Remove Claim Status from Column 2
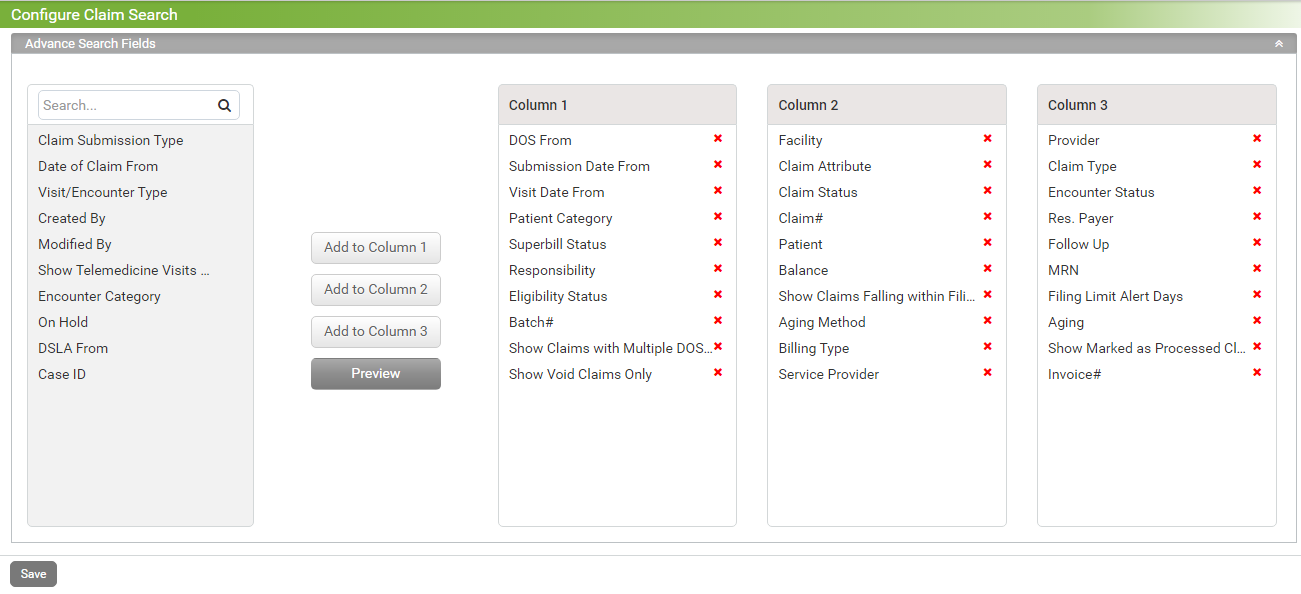The image size is (1301, 594). 988,192
